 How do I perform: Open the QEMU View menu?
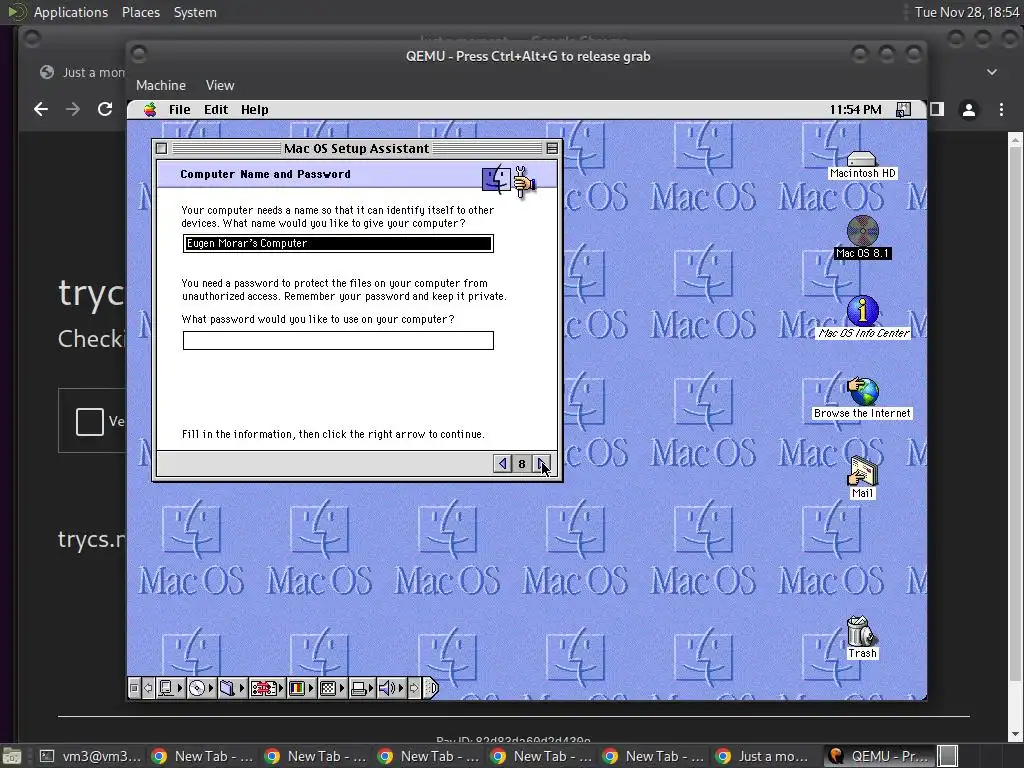pyautogui.click(x=220, y=86)
